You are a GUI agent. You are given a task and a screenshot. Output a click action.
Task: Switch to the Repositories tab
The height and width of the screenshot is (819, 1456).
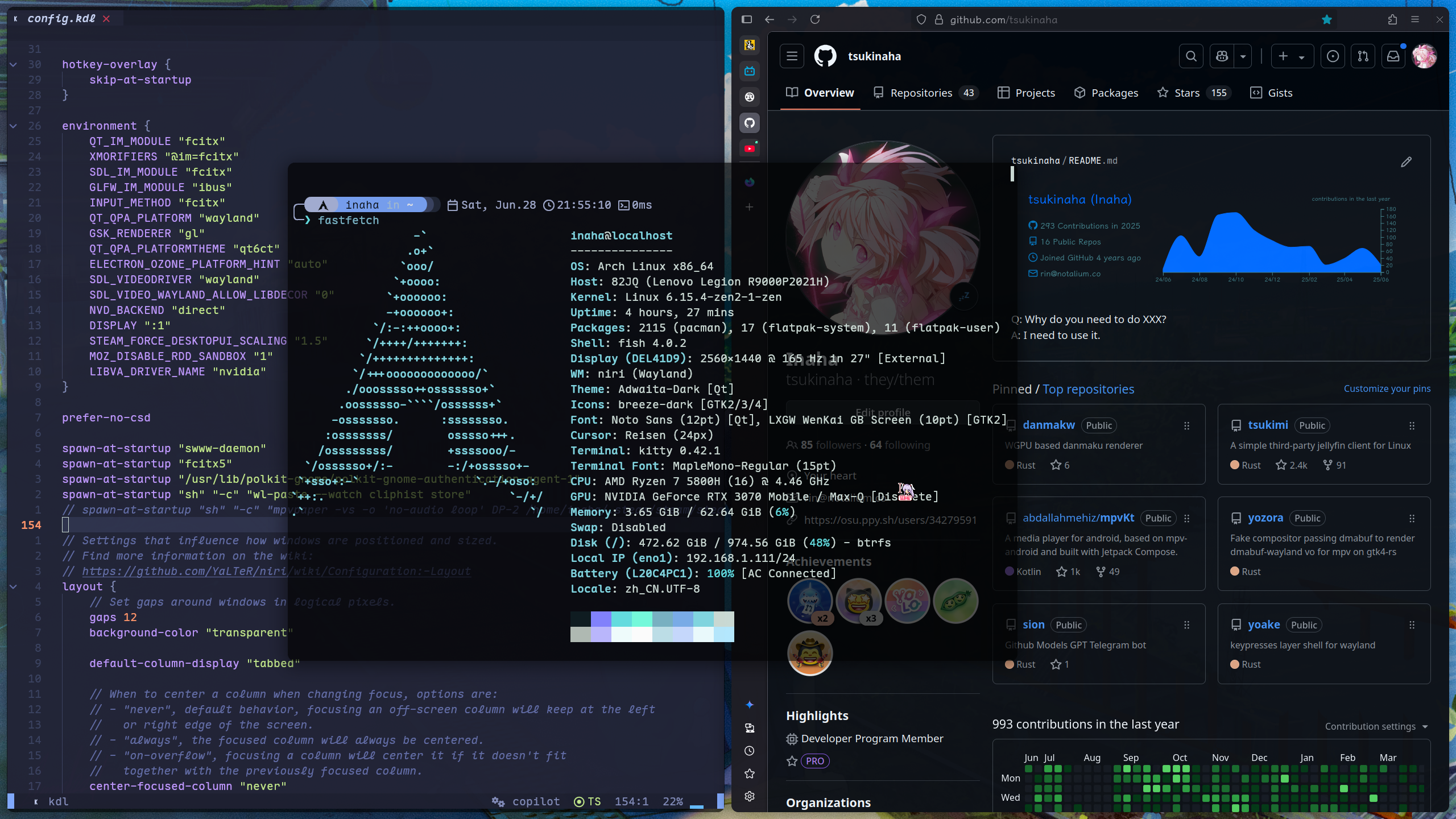coord(926,93)
